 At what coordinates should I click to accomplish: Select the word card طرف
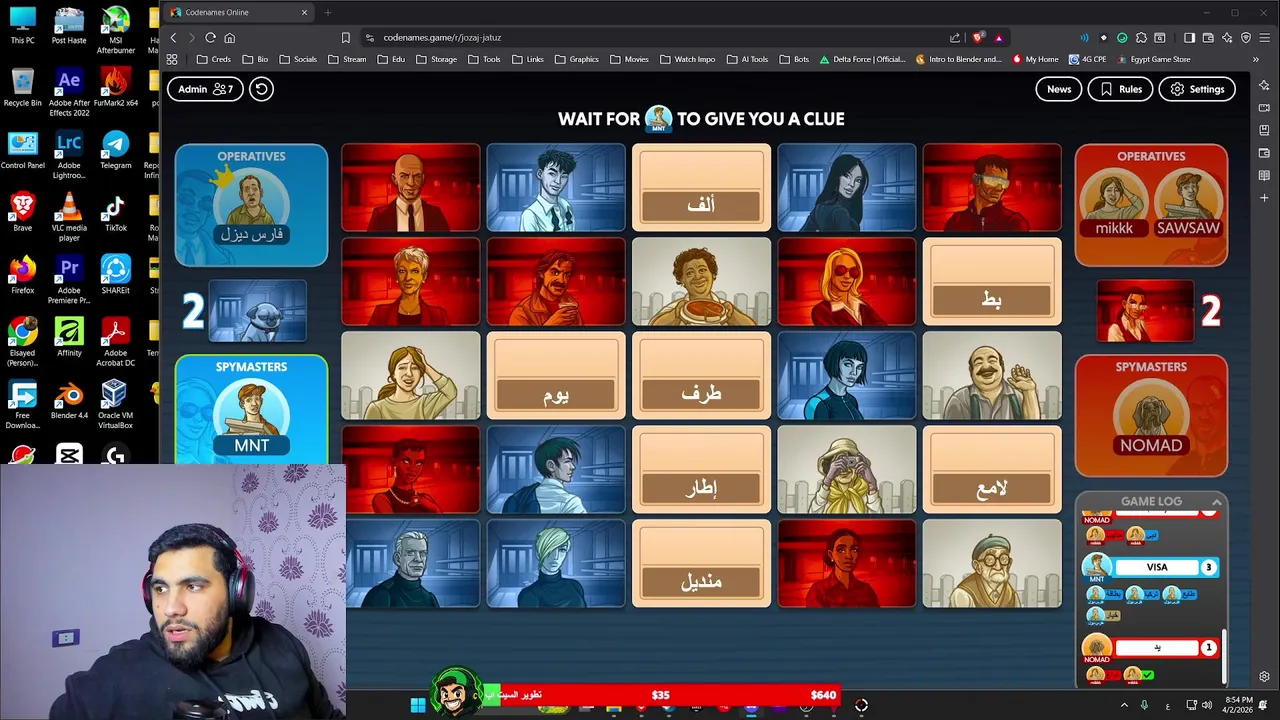701,377
